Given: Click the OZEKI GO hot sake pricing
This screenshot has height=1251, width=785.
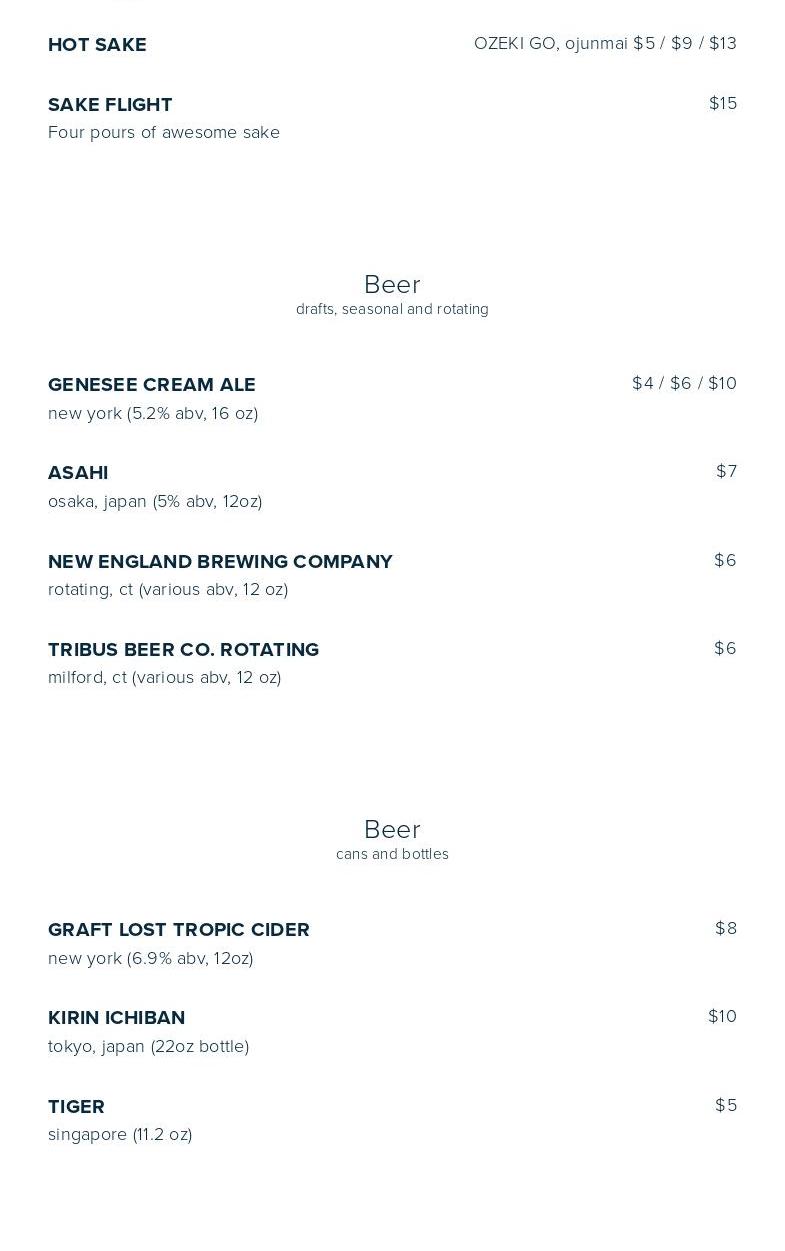Looking at the screenshot, I should tap(605, 43).
